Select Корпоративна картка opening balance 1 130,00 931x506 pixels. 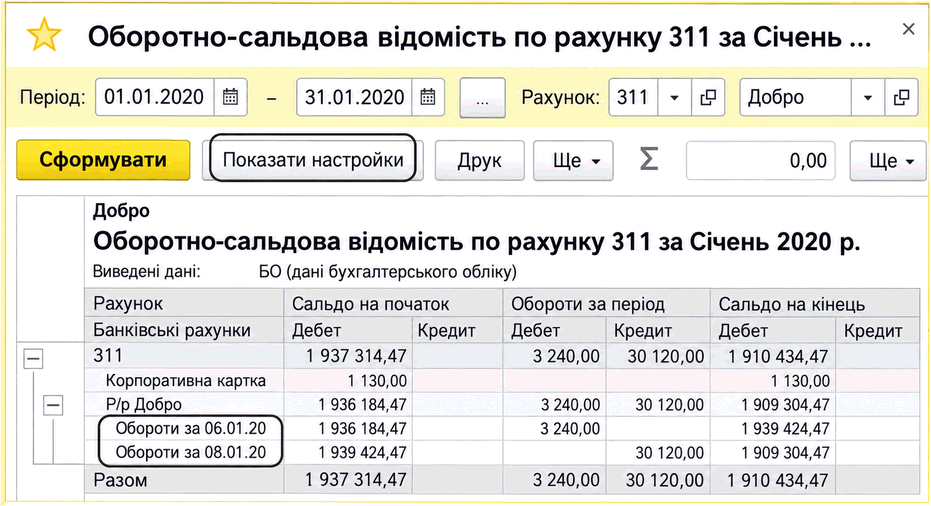point(378,381)
